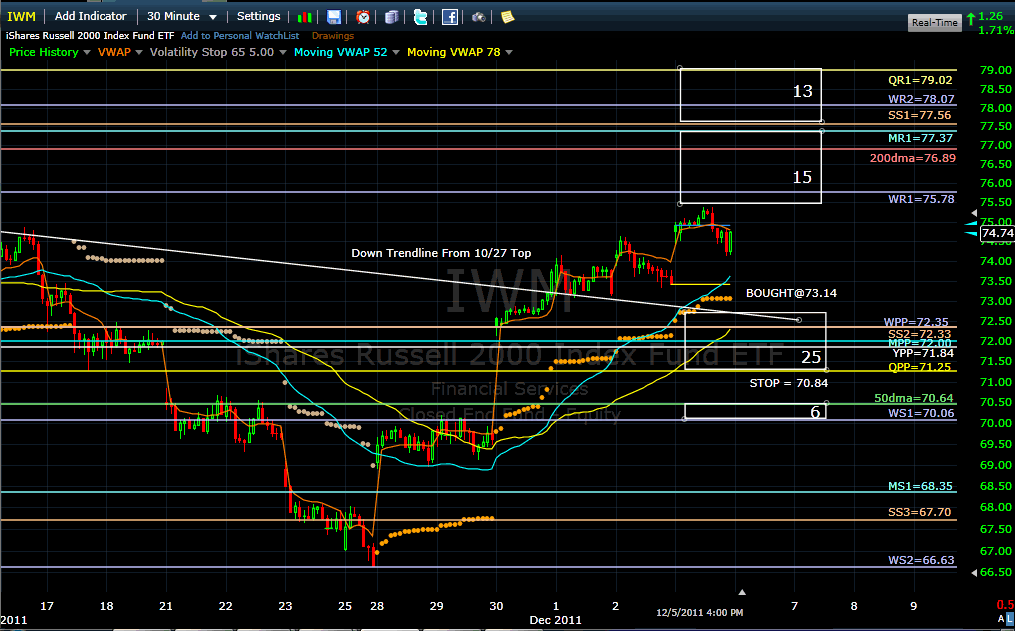This screenshot has width=1015, height=631.
Task: Select the STOP = 70.84 annotation
Action: tap(788, 383)
